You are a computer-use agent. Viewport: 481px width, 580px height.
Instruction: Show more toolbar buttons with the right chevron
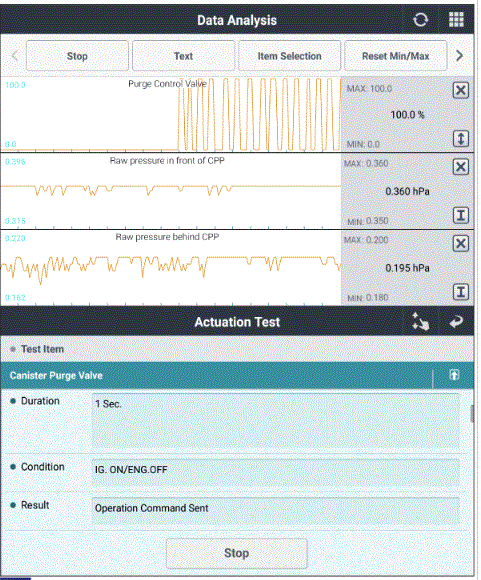pos(459,56)
